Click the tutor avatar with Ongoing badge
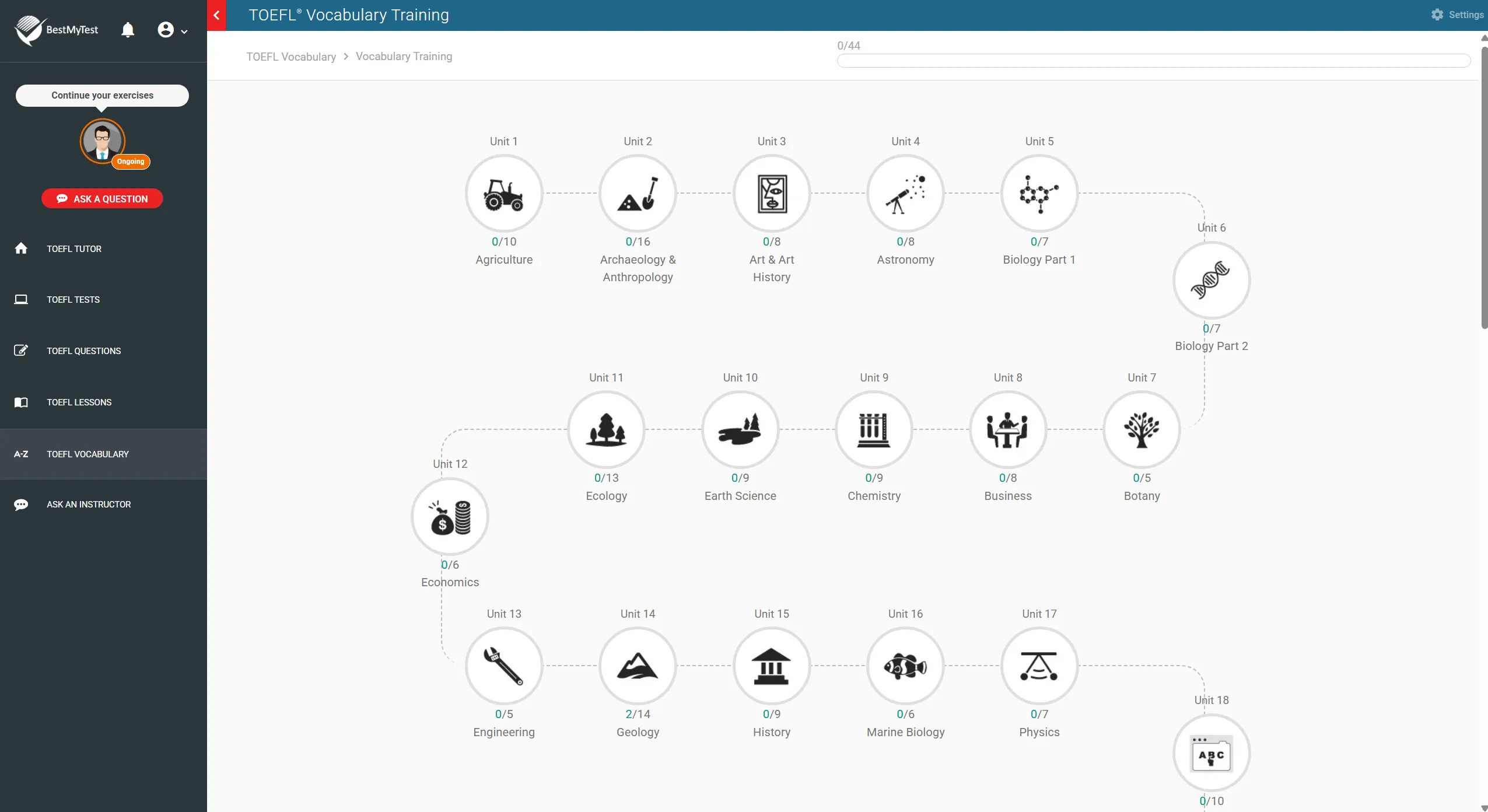The width and height of the screenshot is (1488, 812). (x=103, y=141)
